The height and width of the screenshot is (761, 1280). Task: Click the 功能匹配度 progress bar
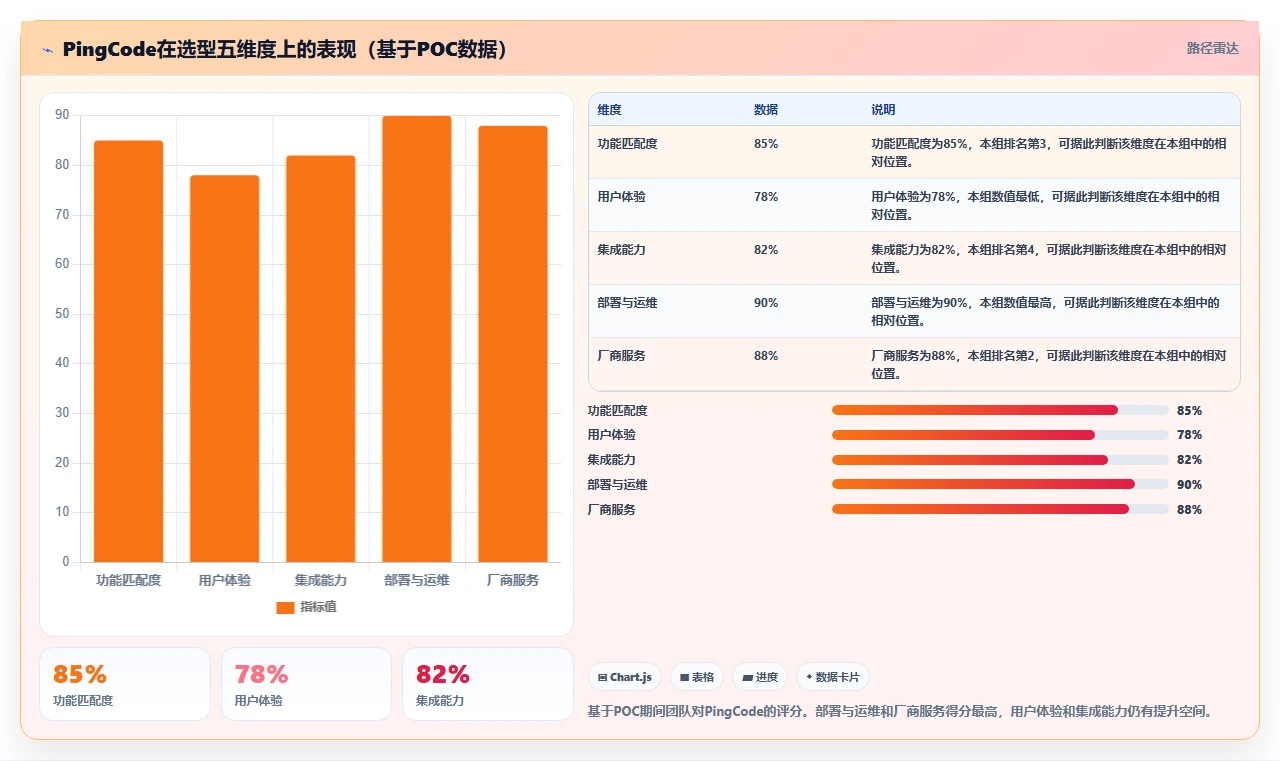coord(1000,410)
